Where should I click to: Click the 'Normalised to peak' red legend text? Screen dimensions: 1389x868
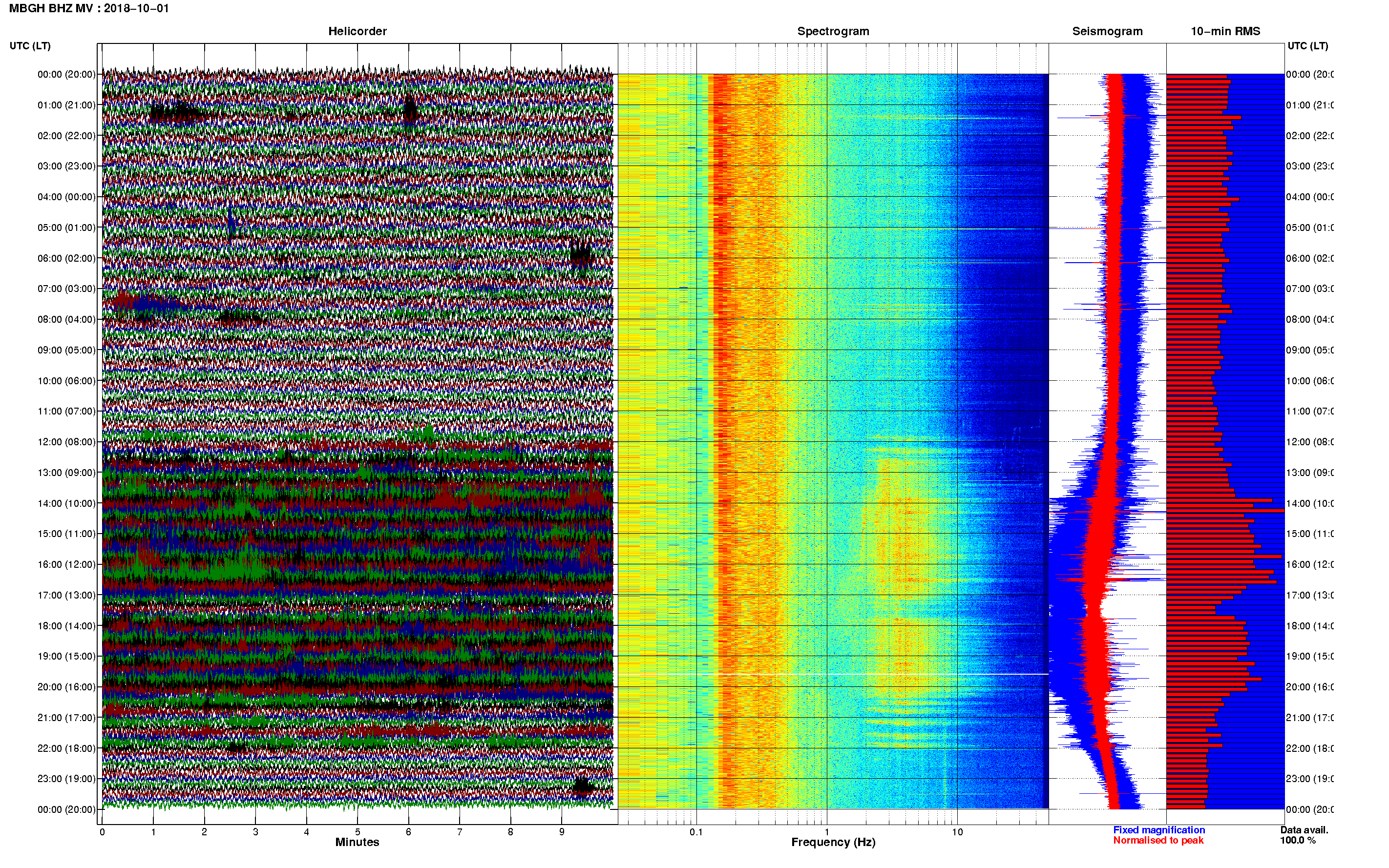coord(1158,841)
